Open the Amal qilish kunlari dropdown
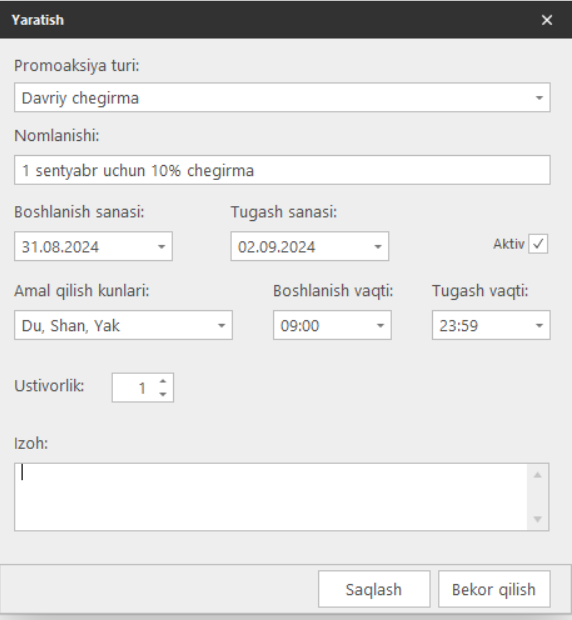 tap(123, 325)
